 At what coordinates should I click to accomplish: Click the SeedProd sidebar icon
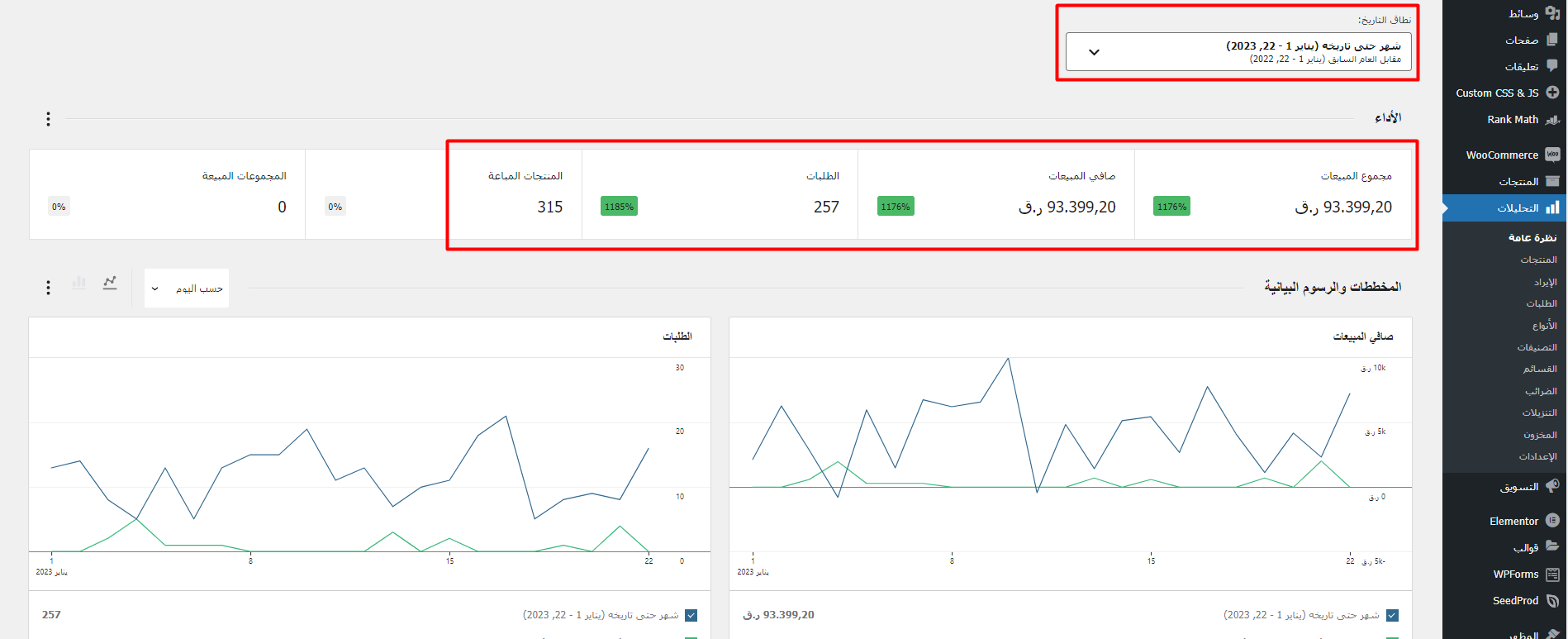pos(1552,601)
